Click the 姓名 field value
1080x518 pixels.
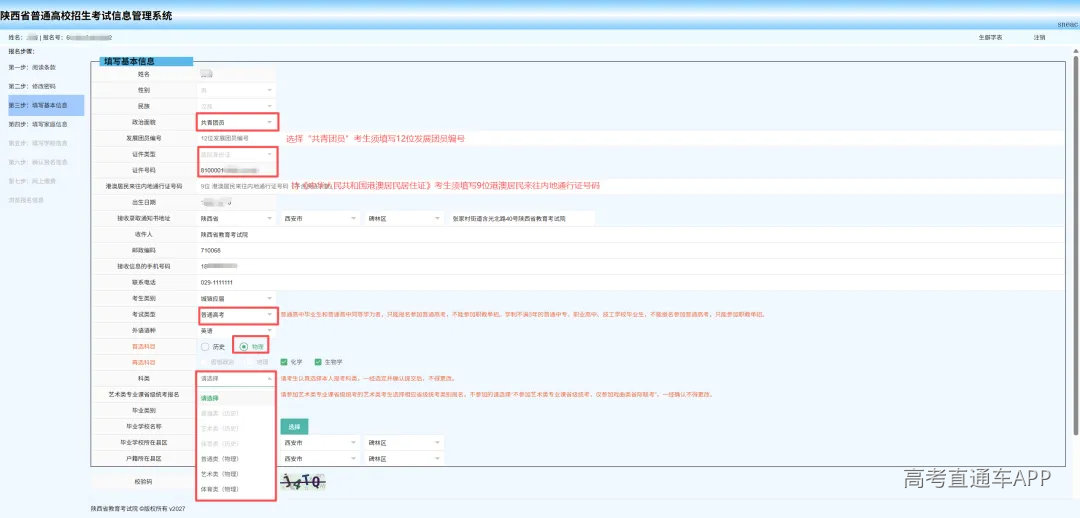click(x=236, y=74)
